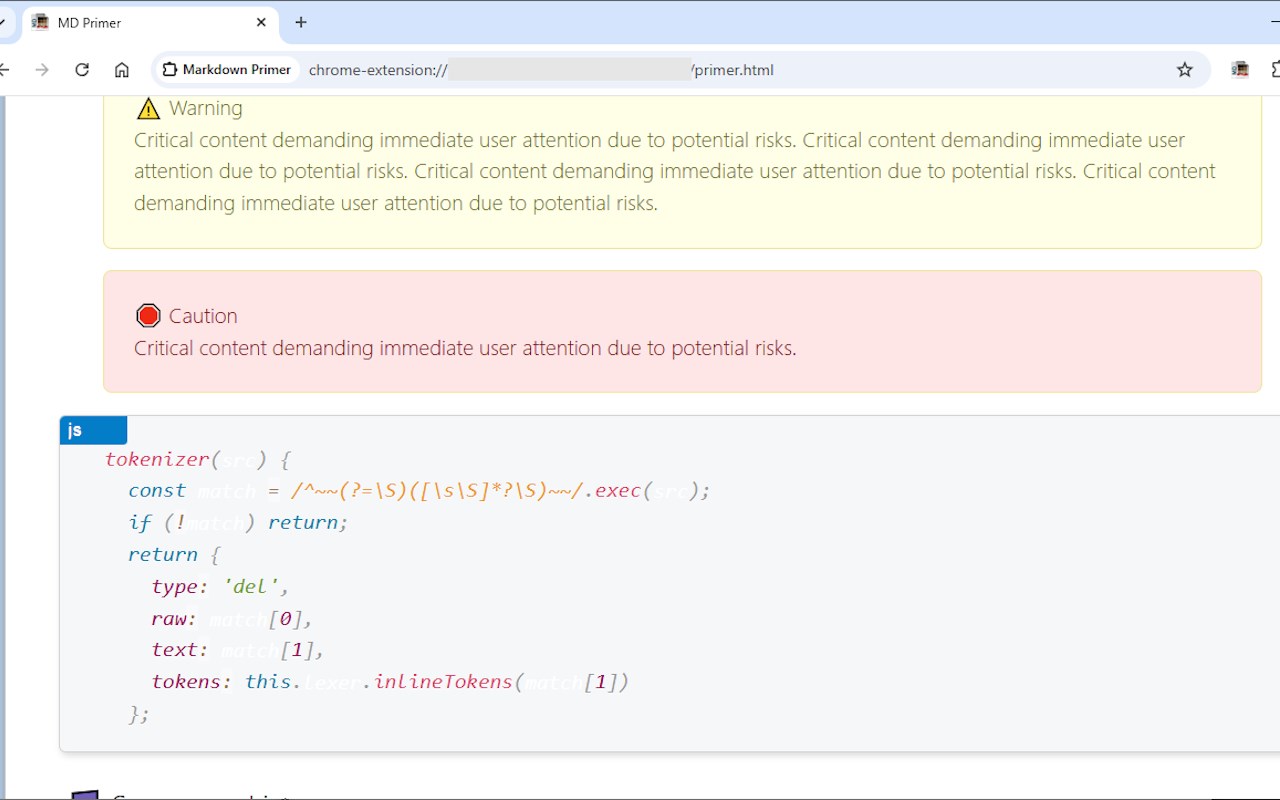This screenshot has width=1280, height=800.
Task: Open the pinned extension icon beside the star
Action: point(1240,70)
